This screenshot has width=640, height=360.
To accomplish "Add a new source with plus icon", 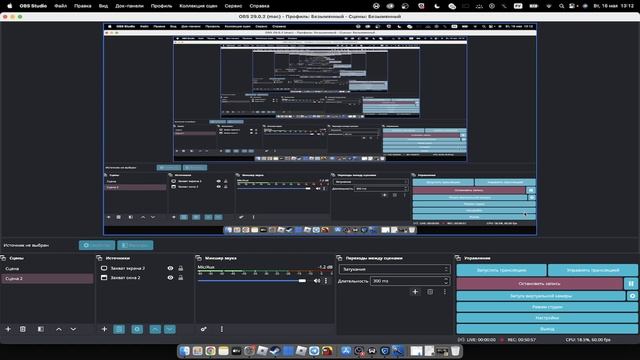I will (104, 329).
